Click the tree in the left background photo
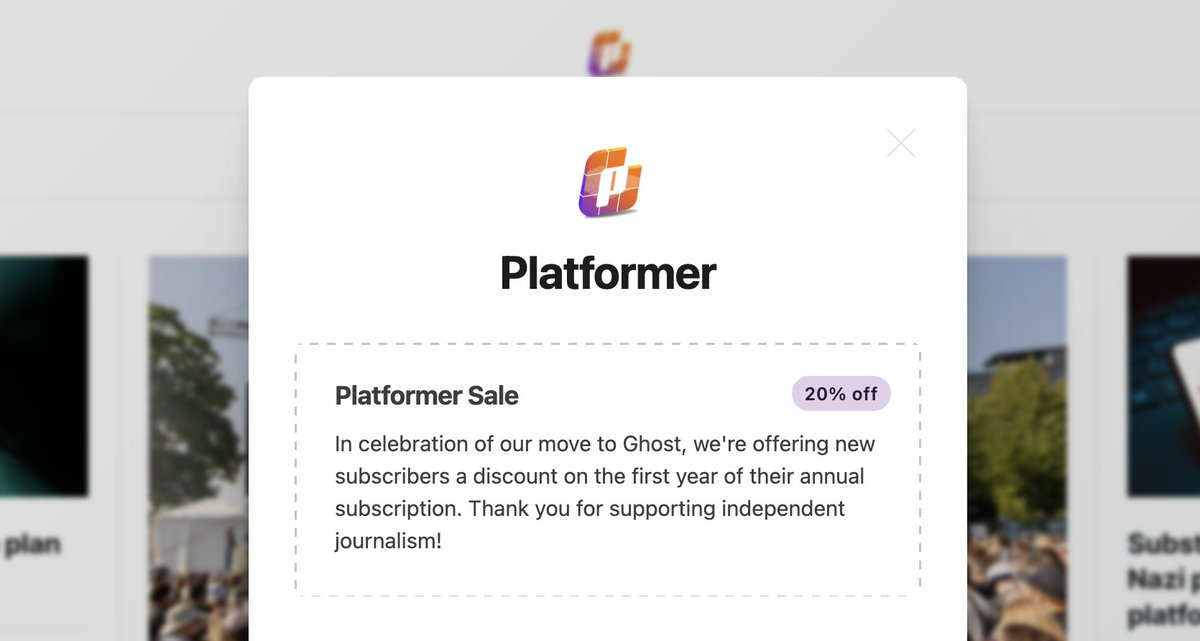Viewport: 1200px width, 641px height. pos(190,400)
